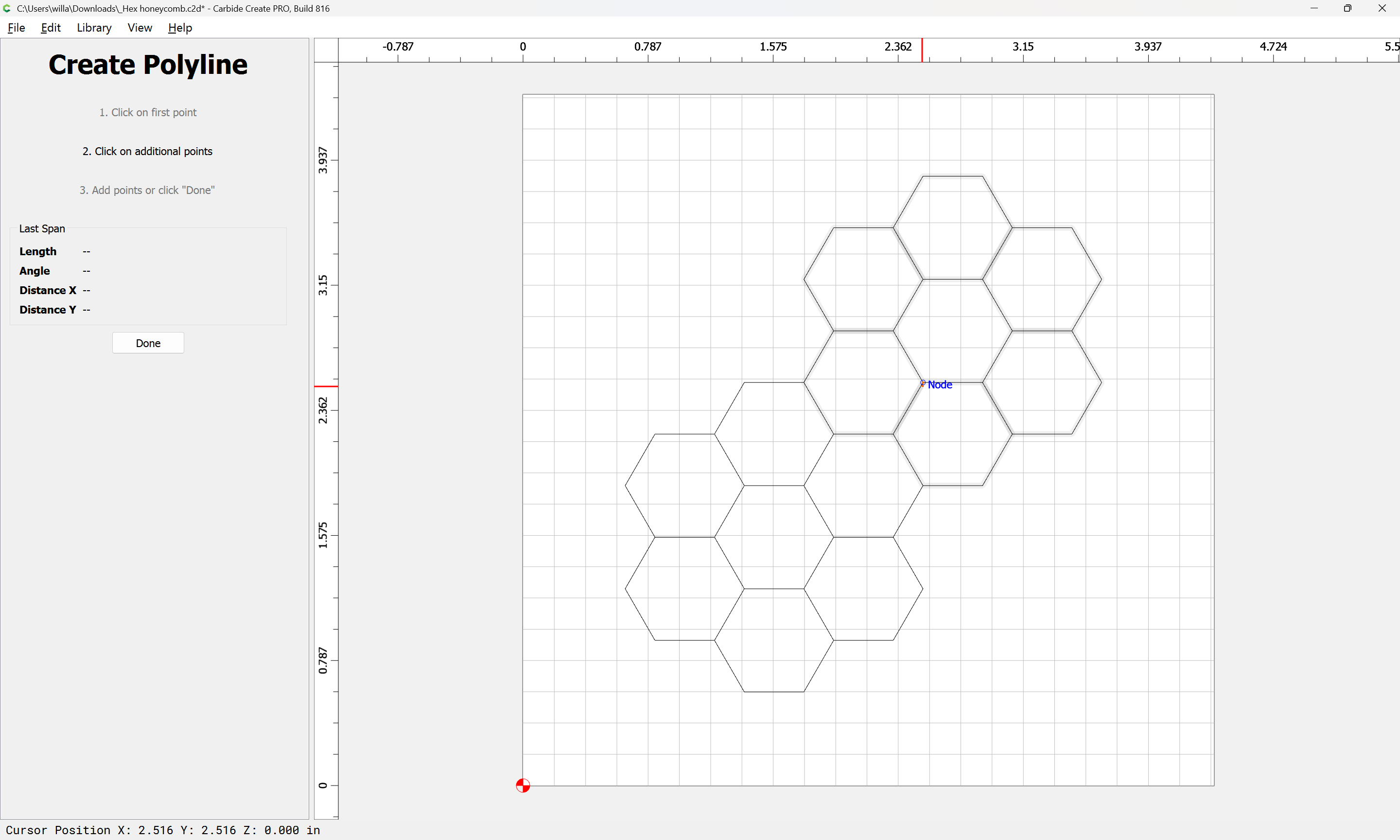This screenshot has width=1400, height=840.
Task: Click the Distance Y label
Action: pos(48,310)
